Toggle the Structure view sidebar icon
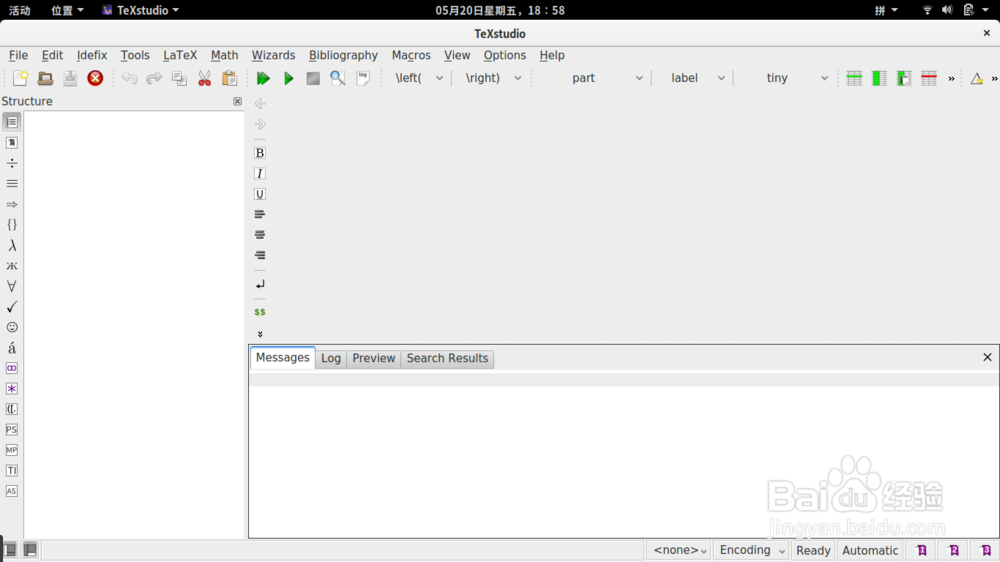This screenshot has width=1000, height=562. (11, 122)
